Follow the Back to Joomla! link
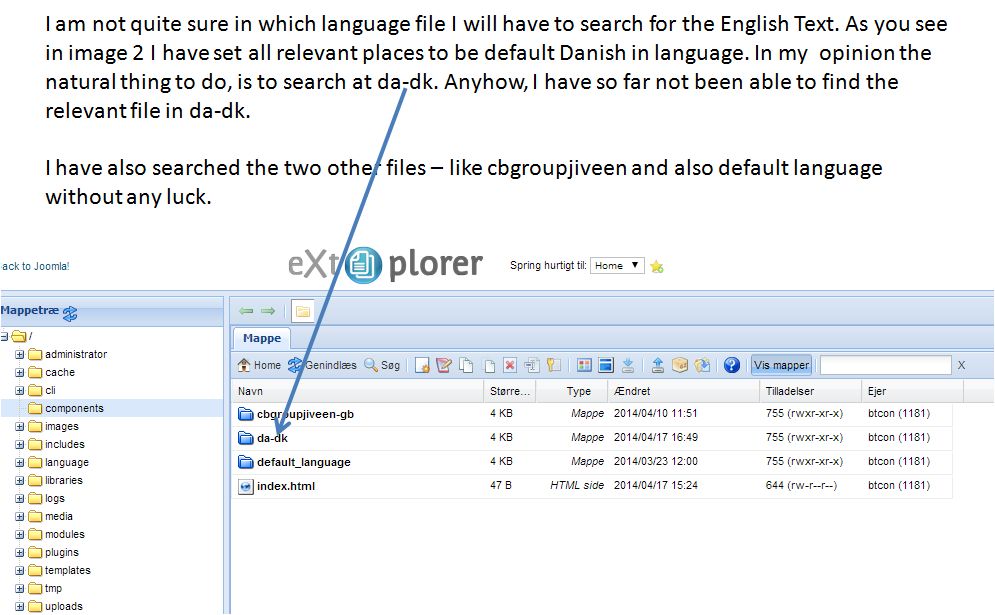 click(35, 266)
